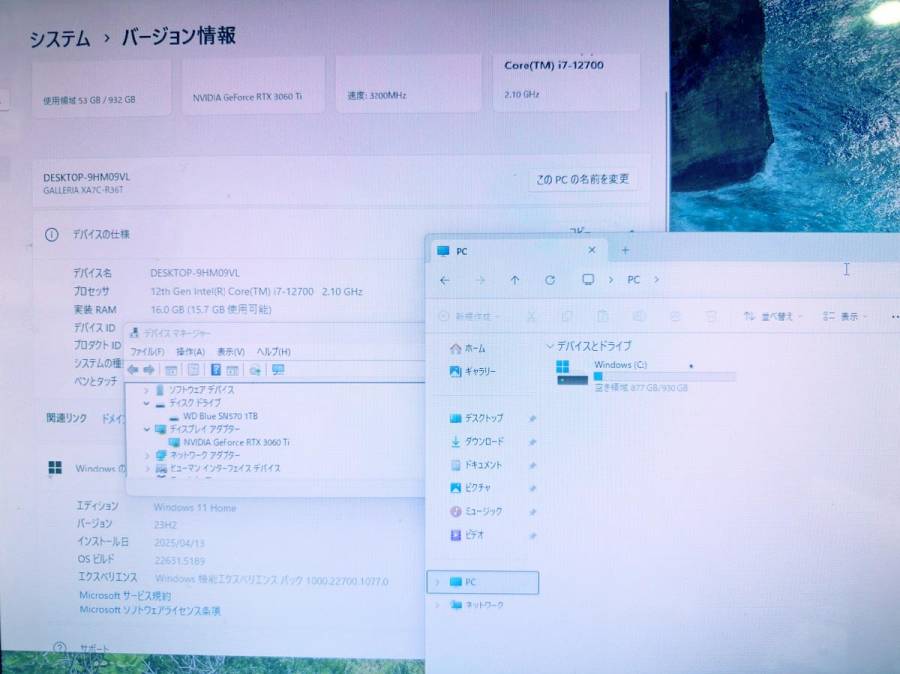Click the ギャラリー gallery icon in sidebar
This screenshot has width=900, height=674.
point(456,371)
